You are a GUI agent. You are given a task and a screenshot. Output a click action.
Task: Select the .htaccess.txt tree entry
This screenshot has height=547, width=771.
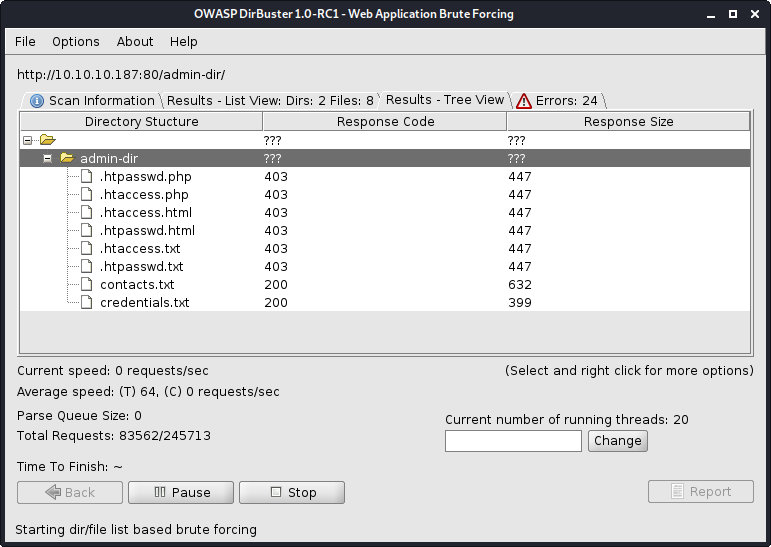click(140, 248)
